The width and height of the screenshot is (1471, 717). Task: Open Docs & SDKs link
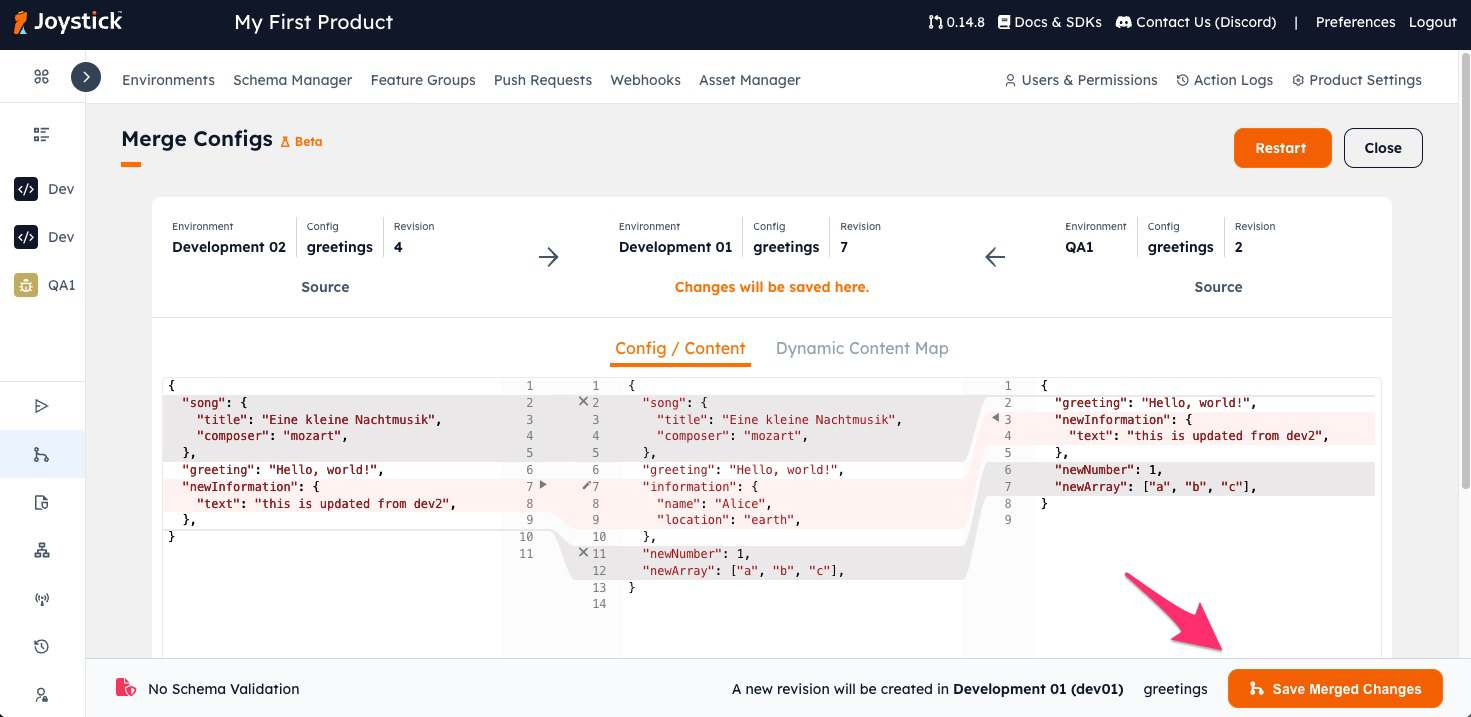(x=1049, y=22)
